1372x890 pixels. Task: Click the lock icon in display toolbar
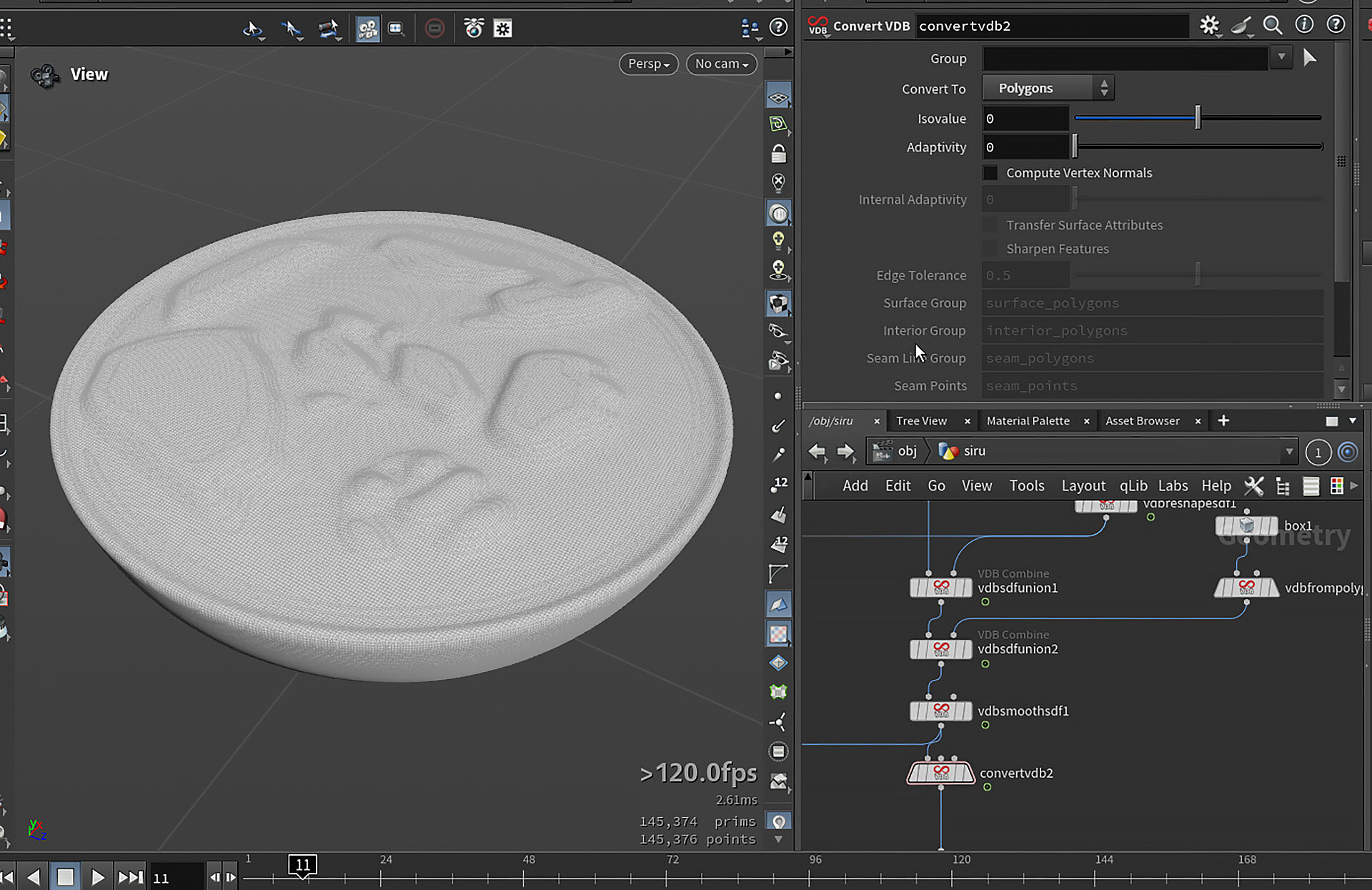pyautogui.click(x=778, y=154)
